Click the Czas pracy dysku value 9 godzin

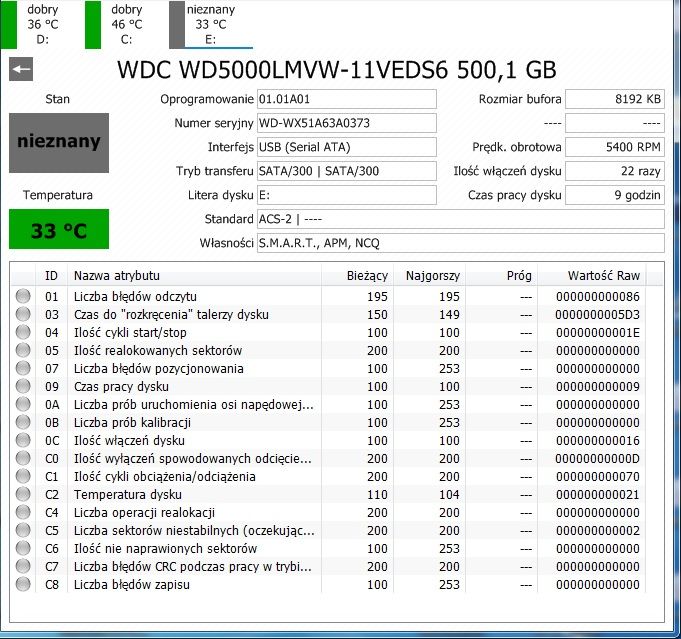coord(615,195)
